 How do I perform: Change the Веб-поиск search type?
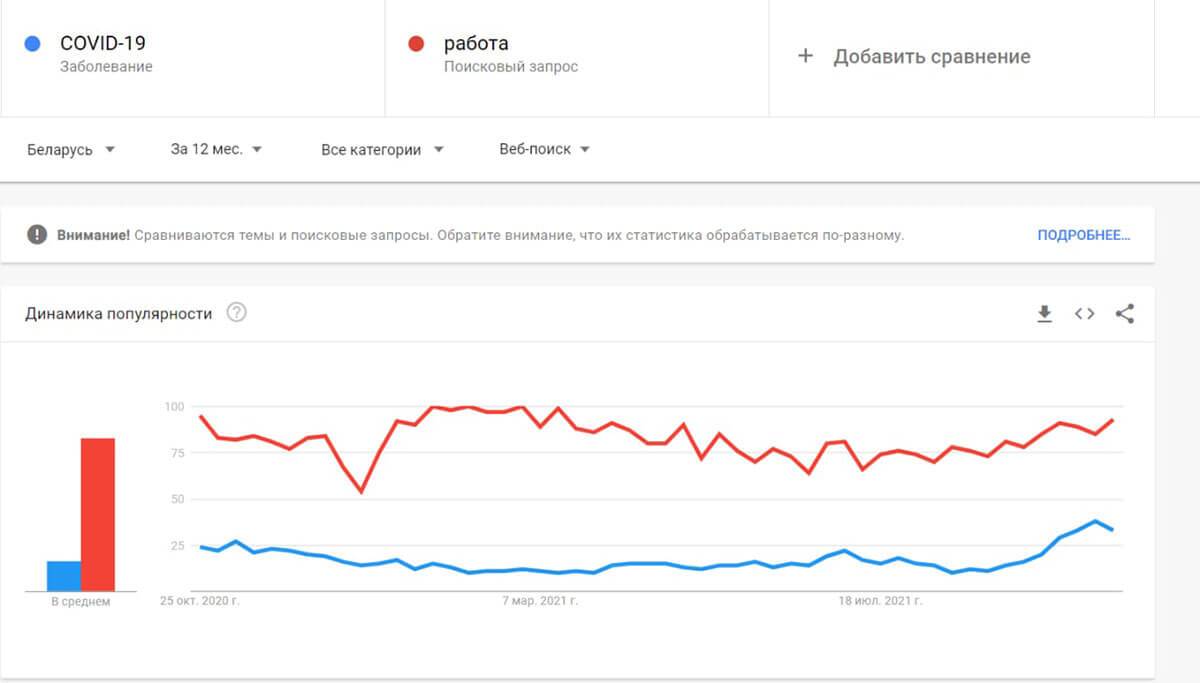click(x=544, y=149)
